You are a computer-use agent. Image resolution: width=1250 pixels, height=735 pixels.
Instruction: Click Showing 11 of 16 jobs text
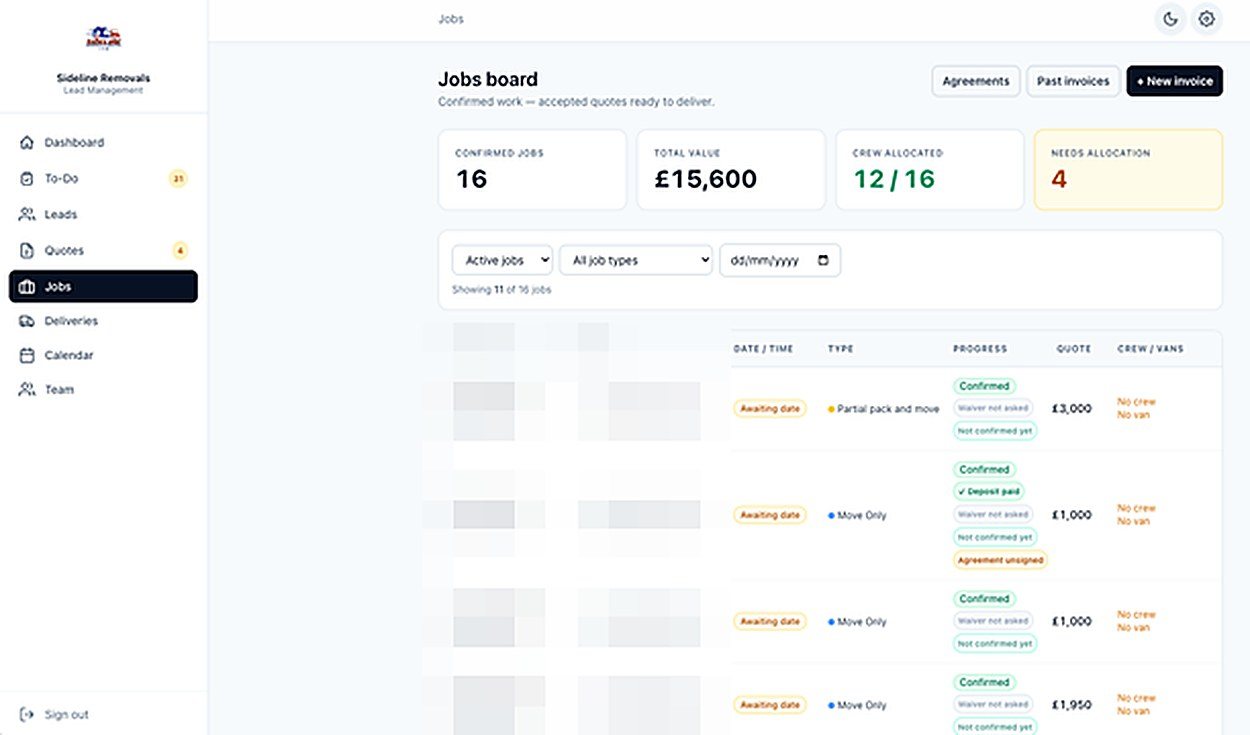click(x=502, y=290)
